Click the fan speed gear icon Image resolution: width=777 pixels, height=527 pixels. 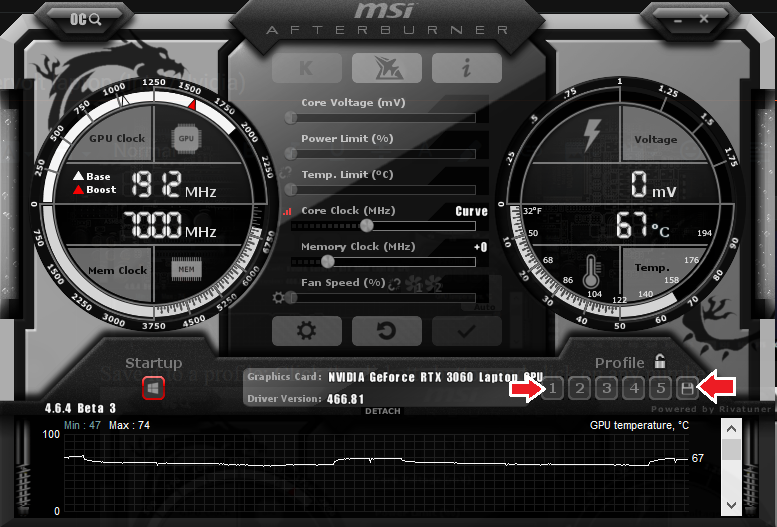pos(278,297)
